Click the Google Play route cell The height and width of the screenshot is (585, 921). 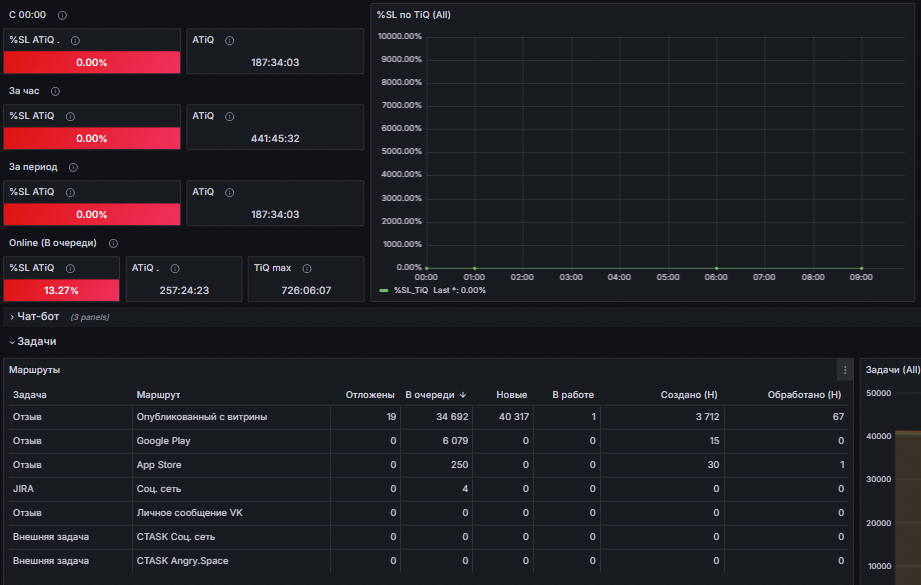pyautogui.click(x=231, y=441)
